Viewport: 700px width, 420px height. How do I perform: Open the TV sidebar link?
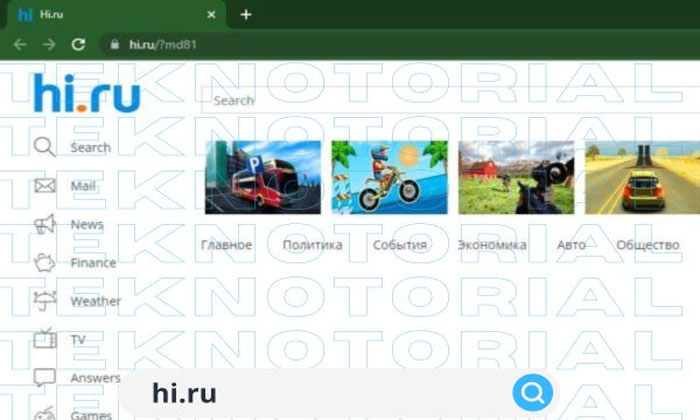[x=78, y=340]
